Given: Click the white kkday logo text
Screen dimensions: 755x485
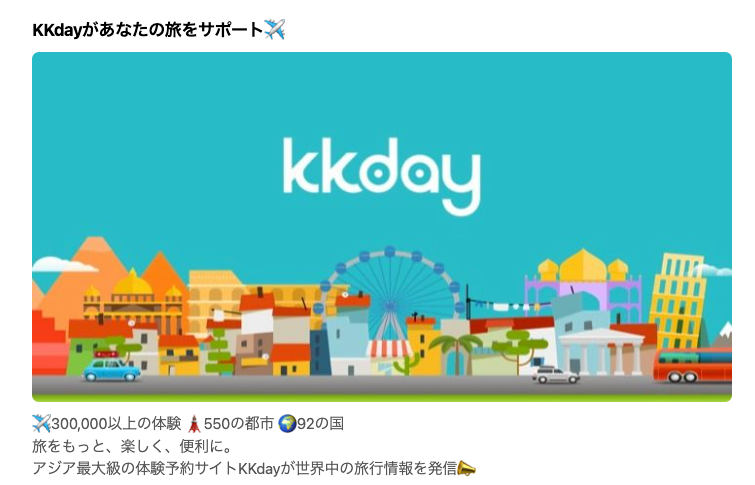Looking at the screenshot, I should tap(381, 176).
